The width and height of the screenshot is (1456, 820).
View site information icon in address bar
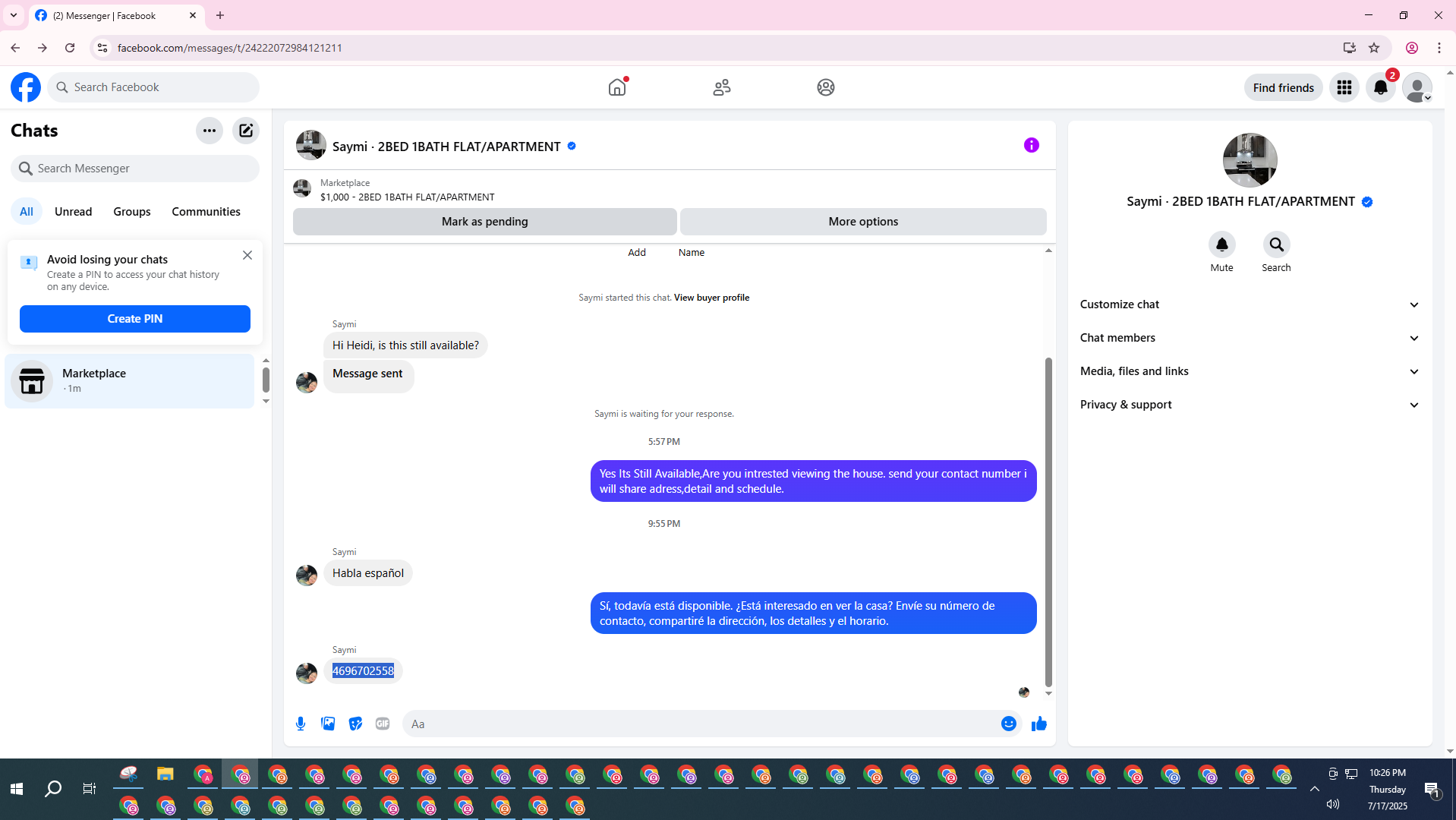pos(102,48)
